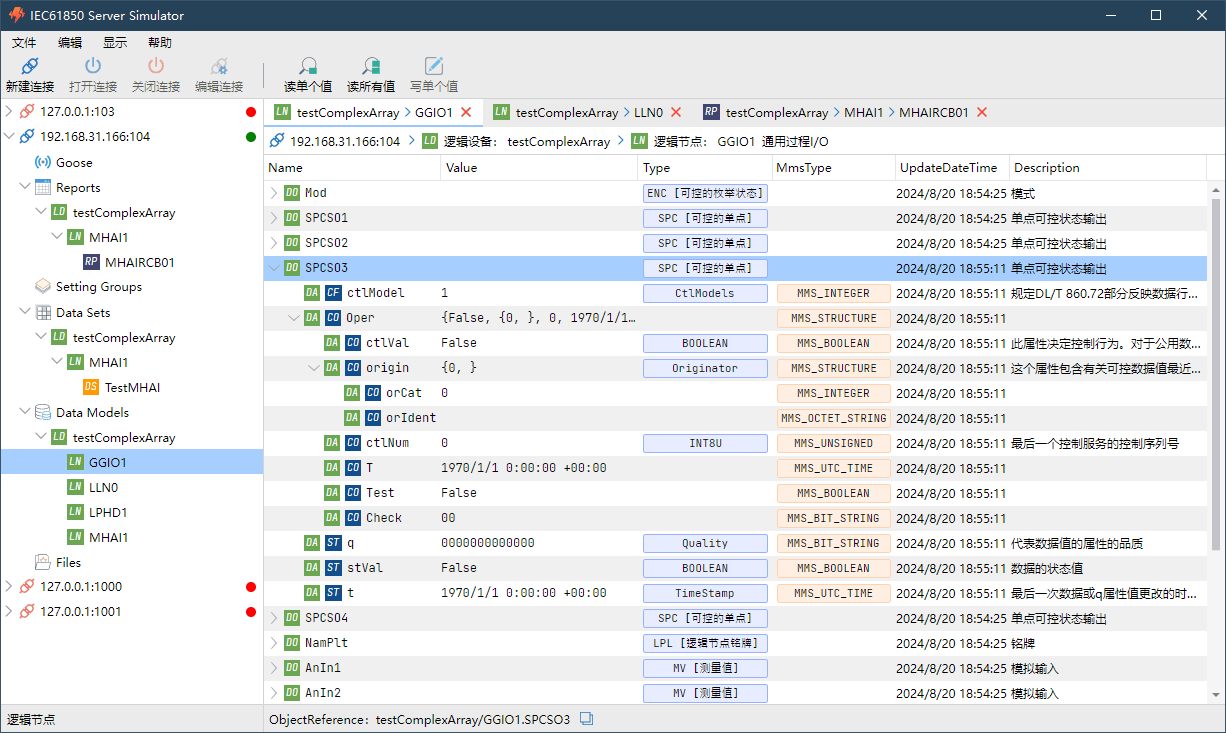Collapse the origin attribute node
The image size is (1226, 733).
point(315,368)
